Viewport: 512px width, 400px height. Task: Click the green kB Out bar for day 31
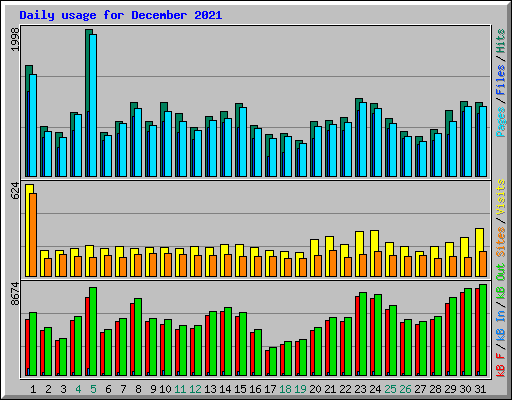click(483, 330)
